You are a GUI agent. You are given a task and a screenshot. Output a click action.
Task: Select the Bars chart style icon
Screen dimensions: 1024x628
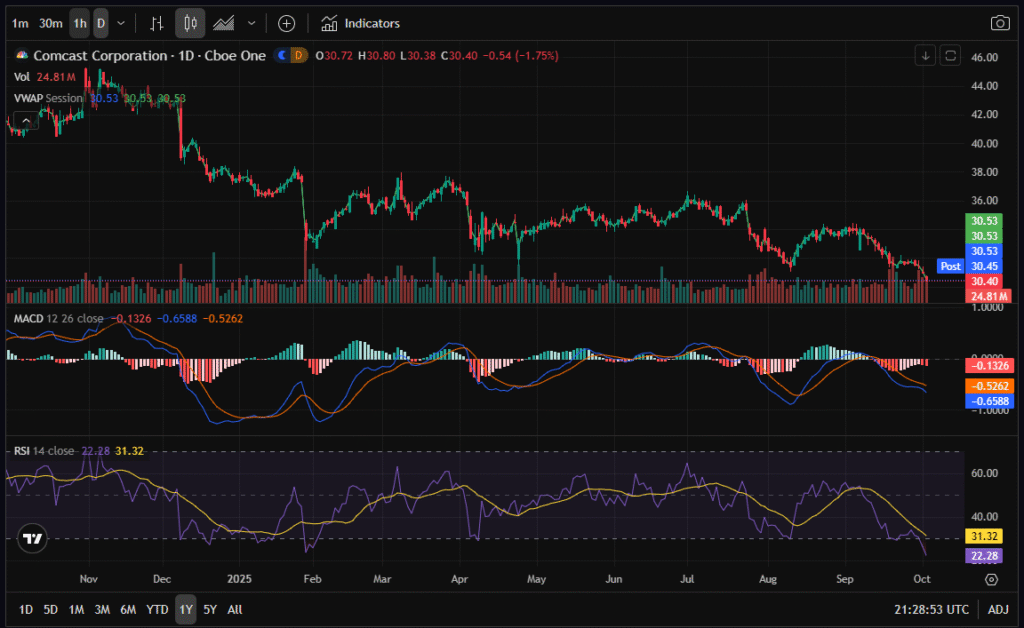pyautogui.click(x=156, y=23)
